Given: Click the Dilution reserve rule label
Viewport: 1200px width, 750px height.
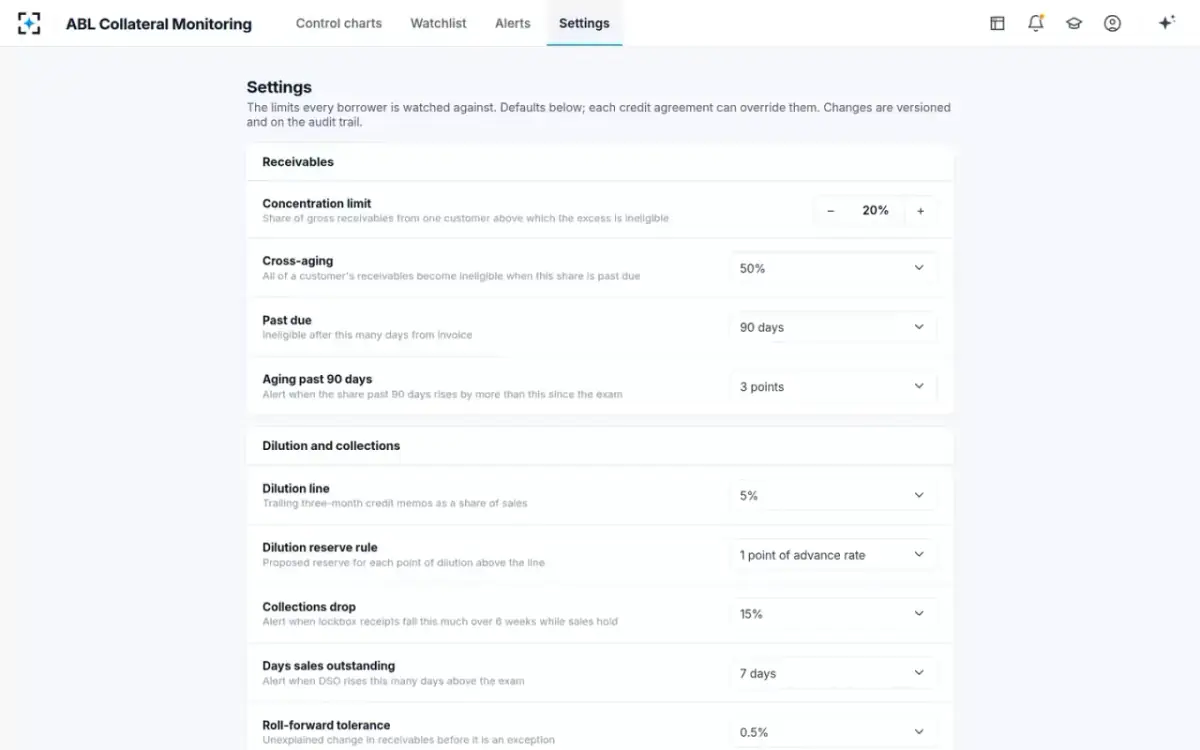Looking at the screenshot, I should 320,547.
